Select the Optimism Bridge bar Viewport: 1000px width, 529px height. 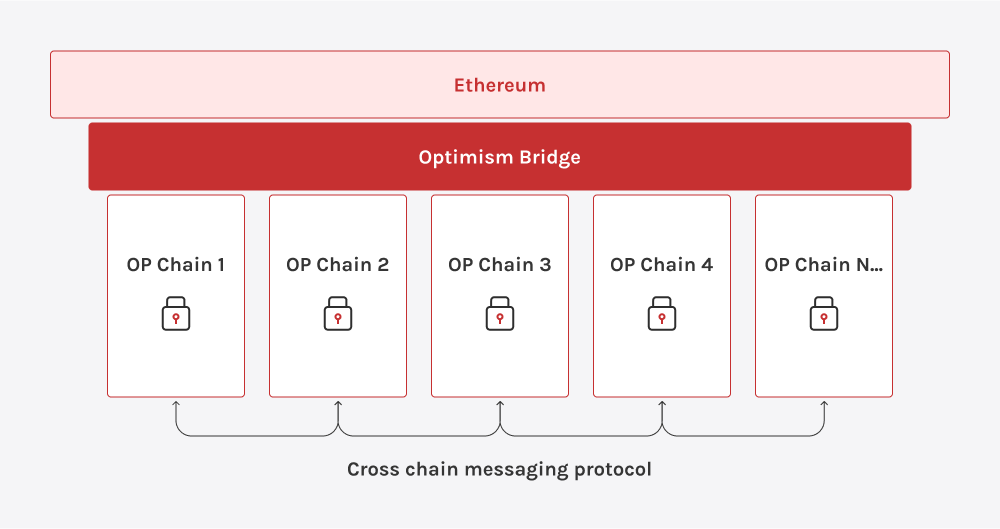pyautogui.click(x=500, y=157)
